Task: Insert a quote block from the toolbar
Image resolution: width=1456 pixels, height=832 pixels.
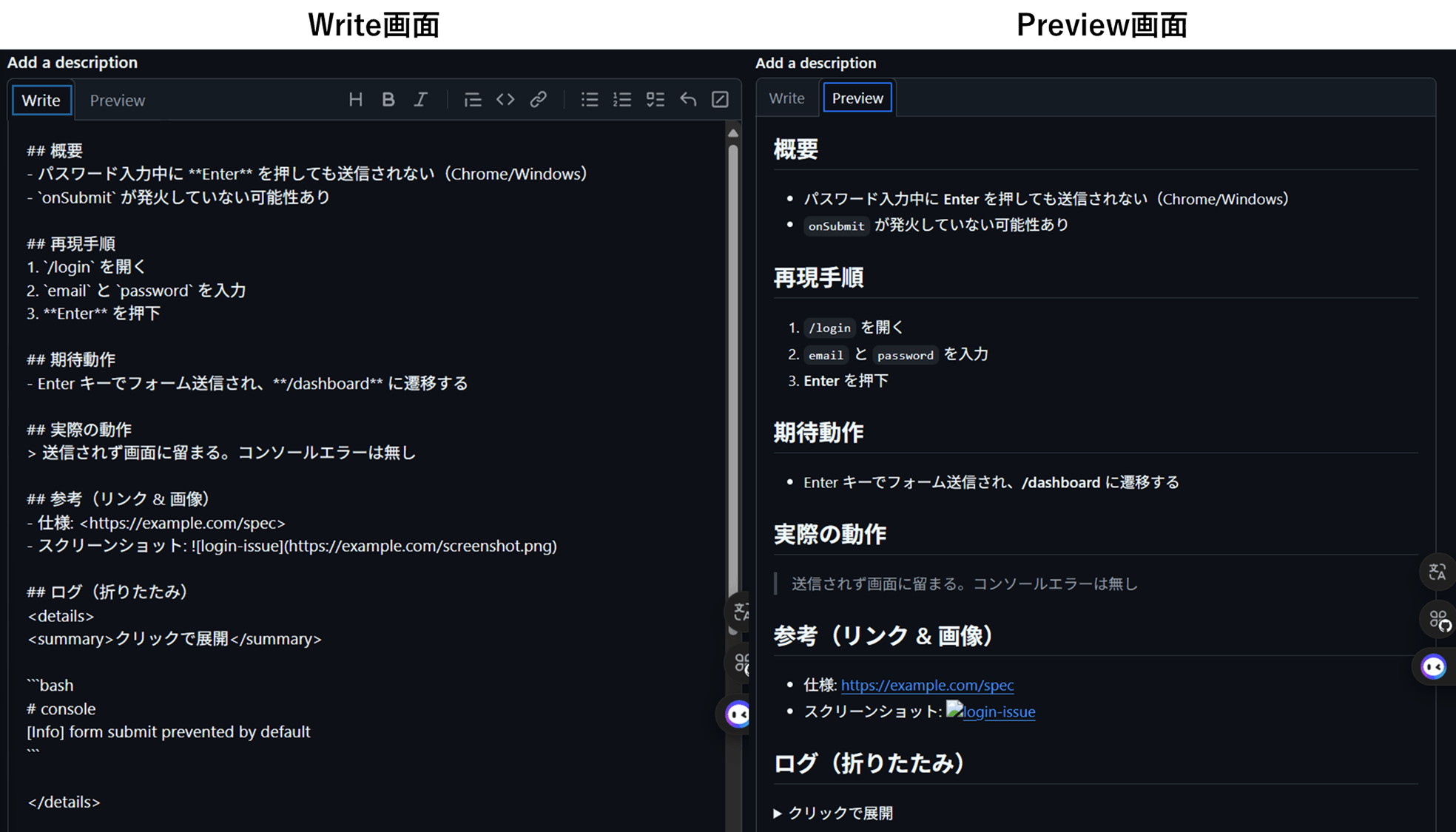Action: pos(473,100)
